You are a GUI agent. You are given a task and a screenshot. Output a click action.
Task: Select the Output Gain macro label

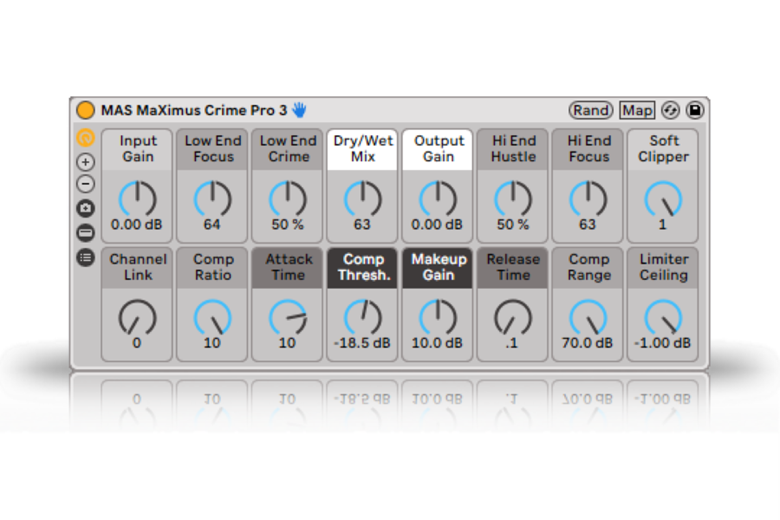coord(438,149)
